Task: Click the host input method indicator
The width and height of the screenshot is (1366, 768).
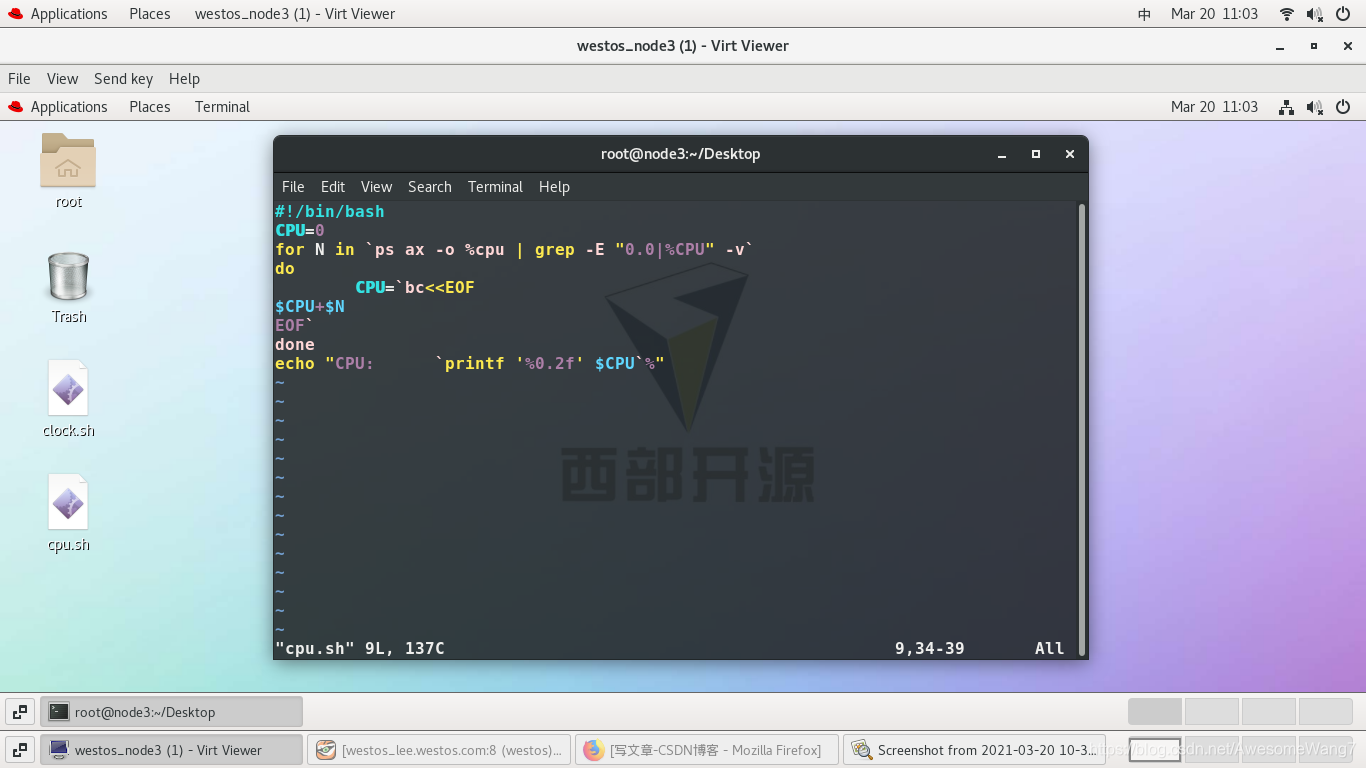Action: point(1145,14)
